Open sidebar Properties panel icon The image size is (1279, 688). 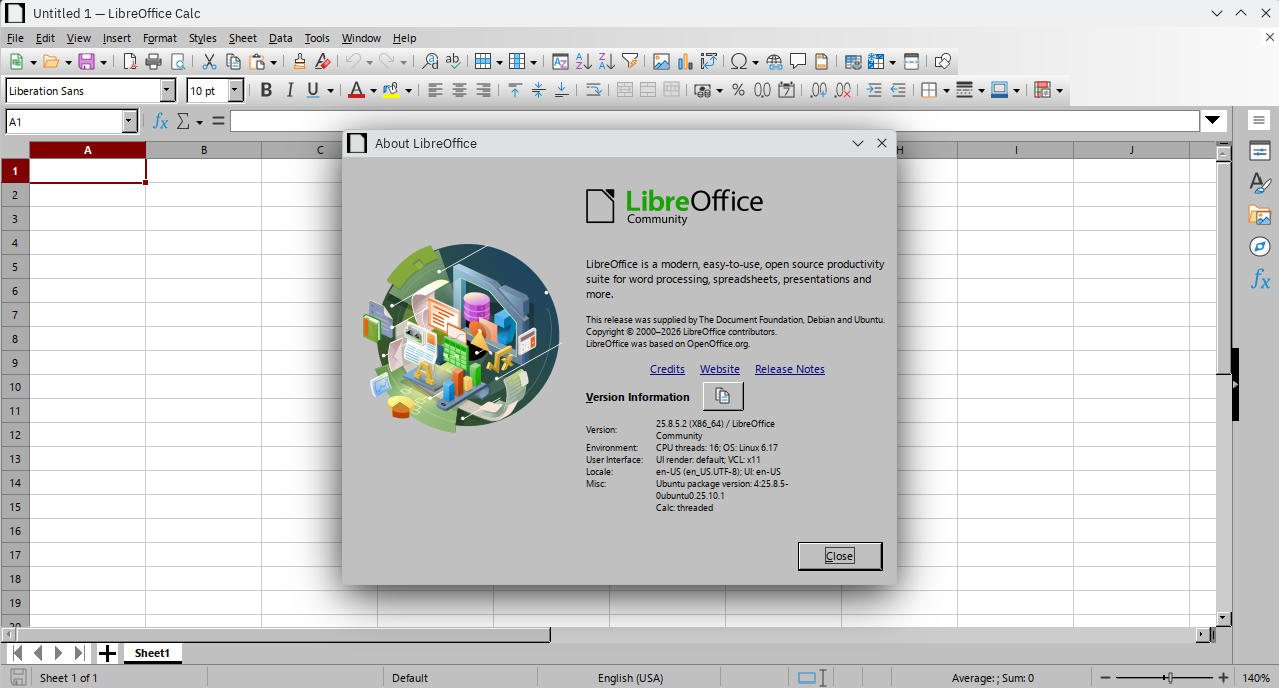(x=1260, y=152)
